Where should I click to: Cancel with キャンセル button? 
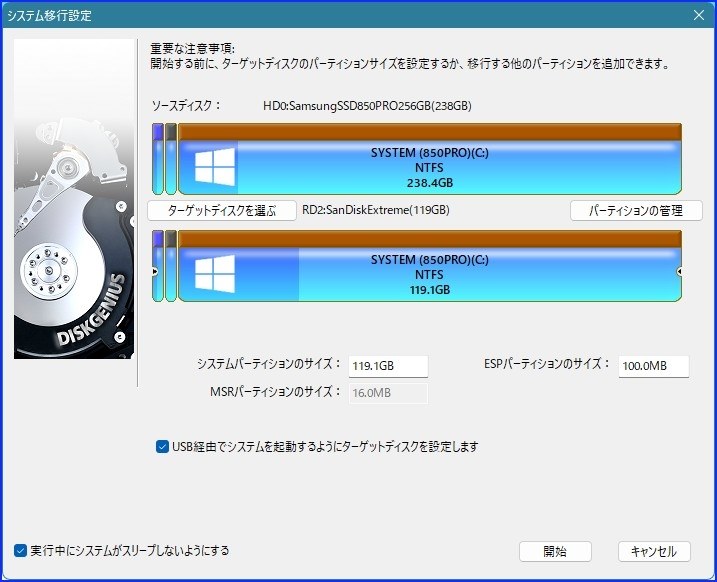click(x=654, y=551)
